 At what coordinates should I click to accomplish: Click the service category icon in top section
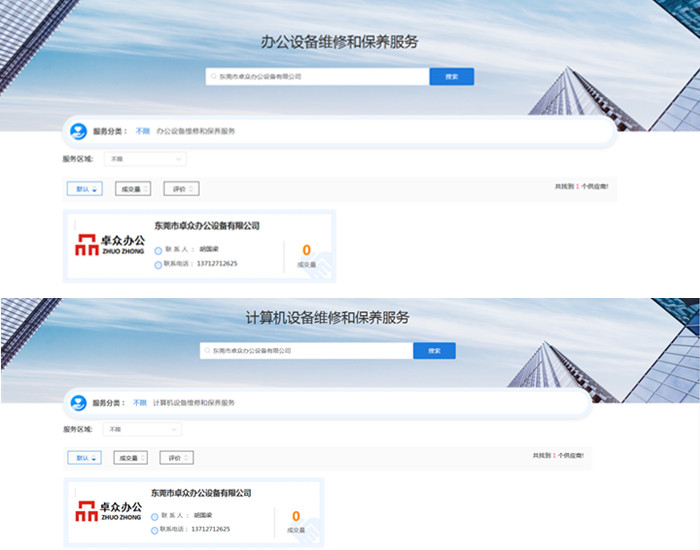tap(78, 131)
